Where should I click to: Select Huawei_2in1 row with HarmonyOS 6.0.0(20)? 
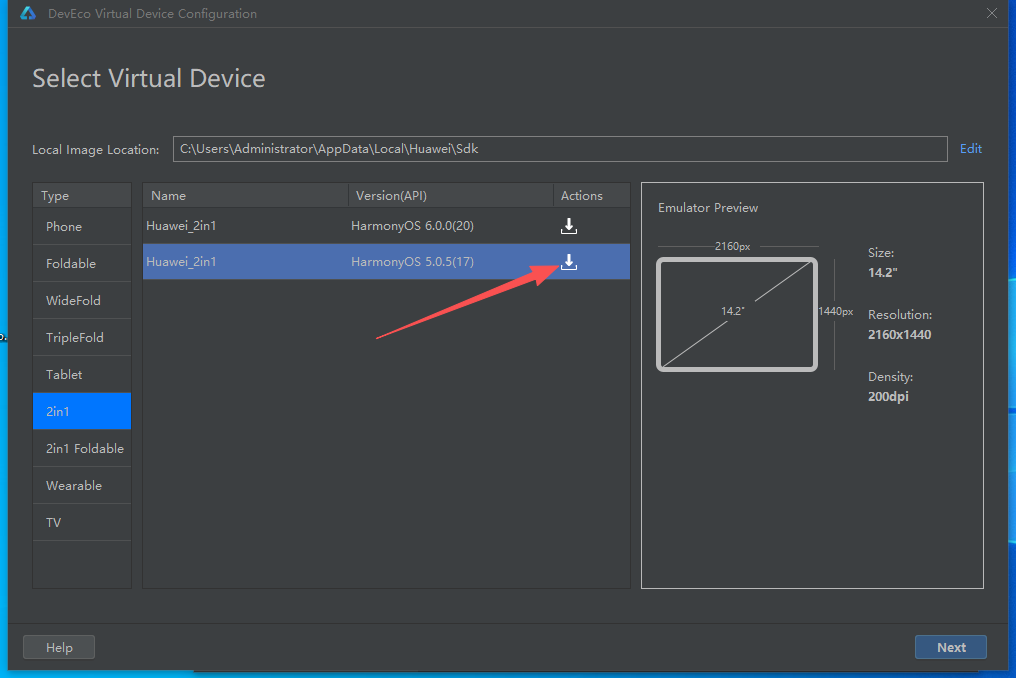coord(386,226)
